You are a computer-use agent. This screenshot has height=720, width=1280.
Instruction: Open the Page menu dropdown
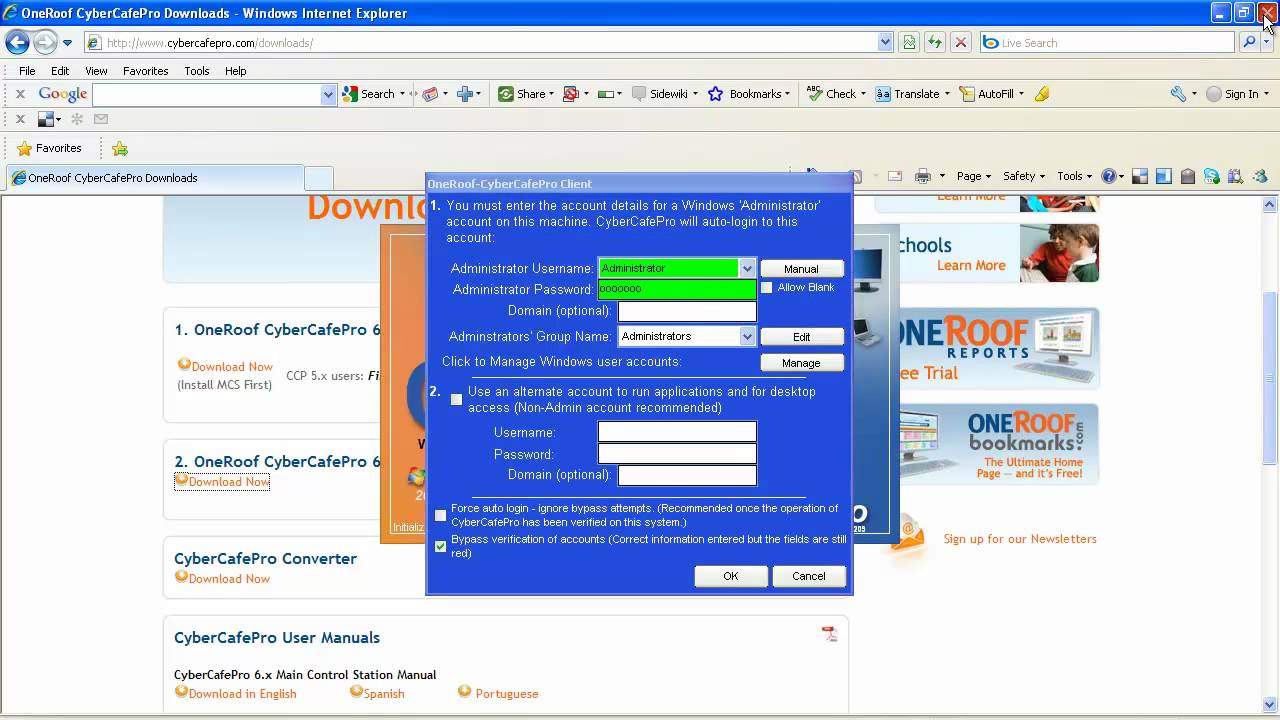click(975, 176)
